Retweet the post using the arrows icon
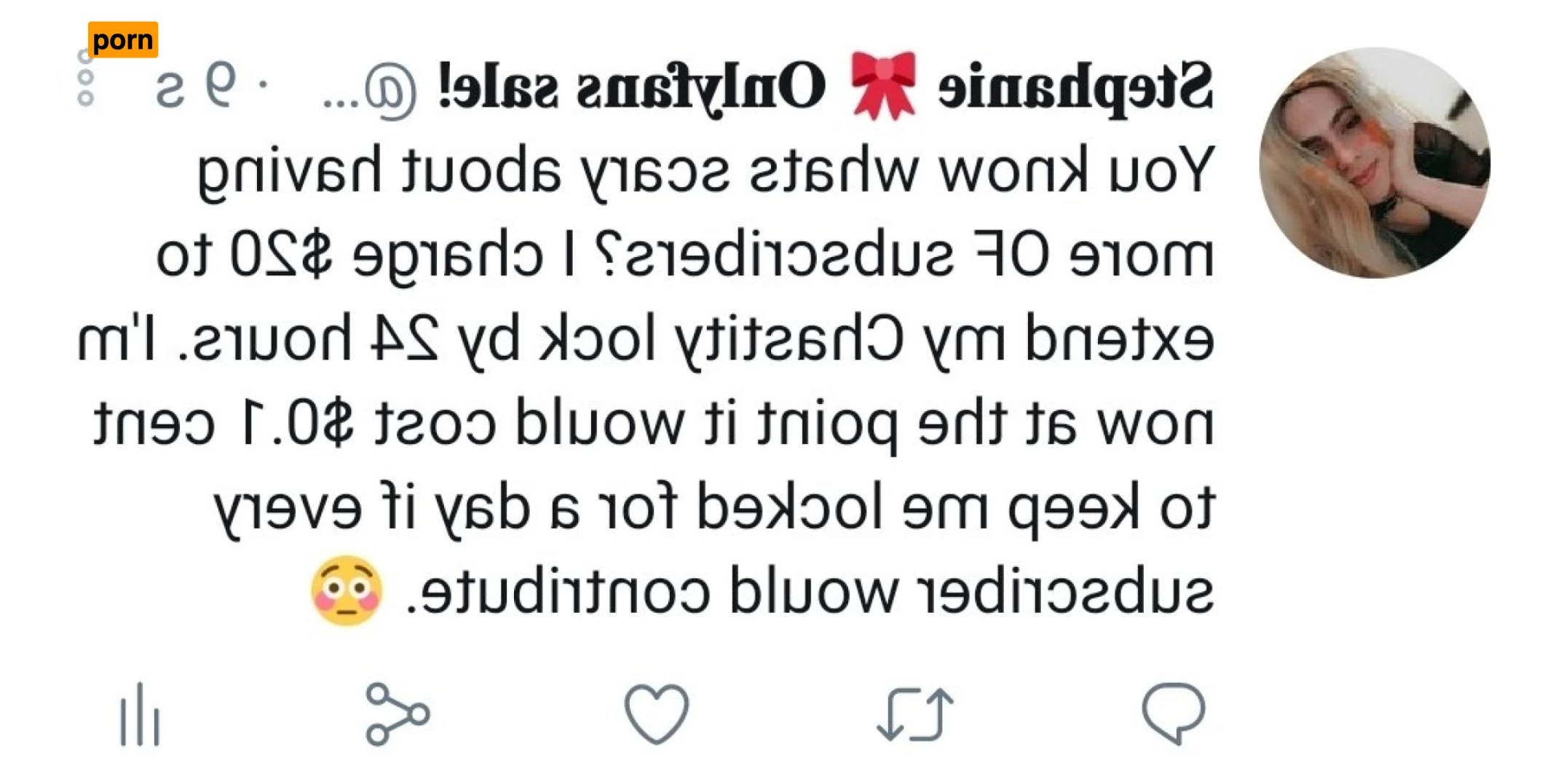Viewport: 1542px width, 784px height. [x=915, y=714]
